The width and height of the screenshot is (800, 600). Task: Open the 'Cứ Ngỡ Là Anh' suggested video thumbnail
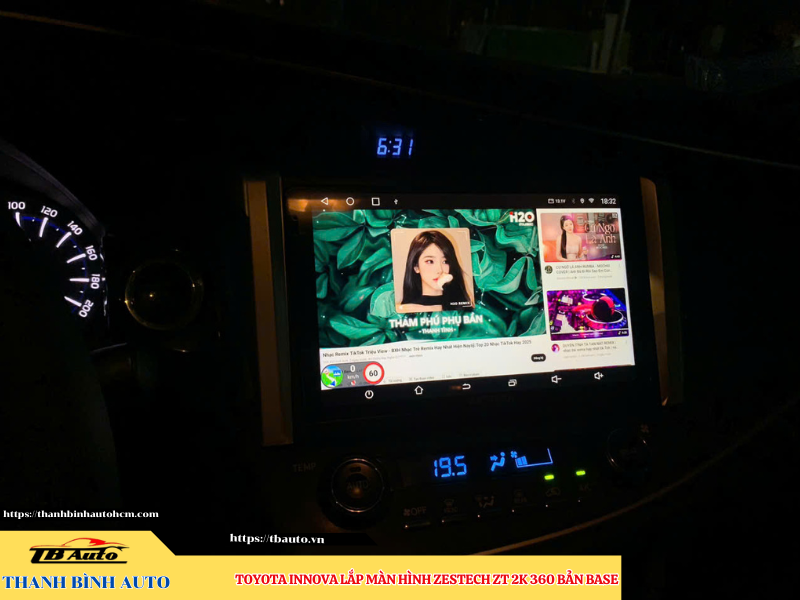581,237
